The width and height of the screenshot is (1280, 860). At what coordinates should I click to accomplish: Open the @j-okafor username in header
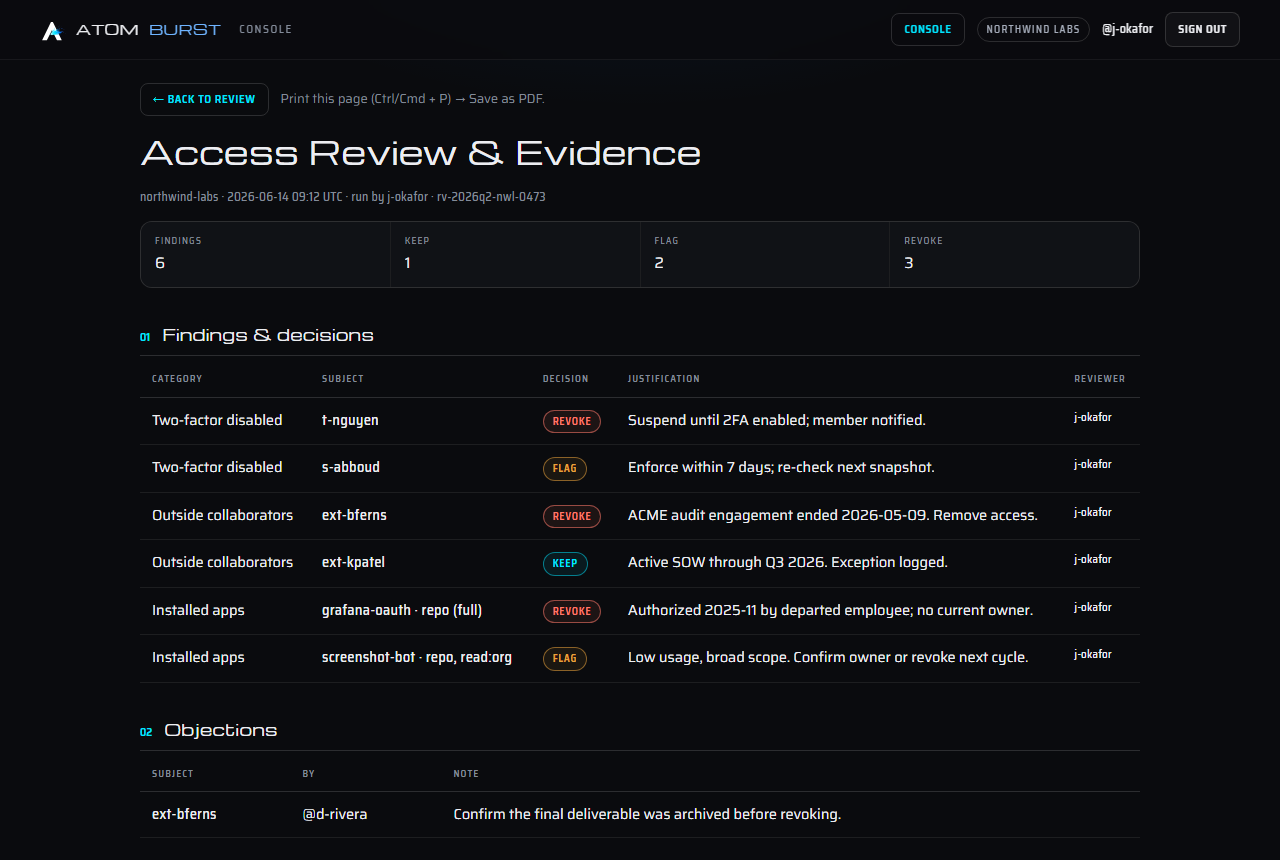(1127, 29)
